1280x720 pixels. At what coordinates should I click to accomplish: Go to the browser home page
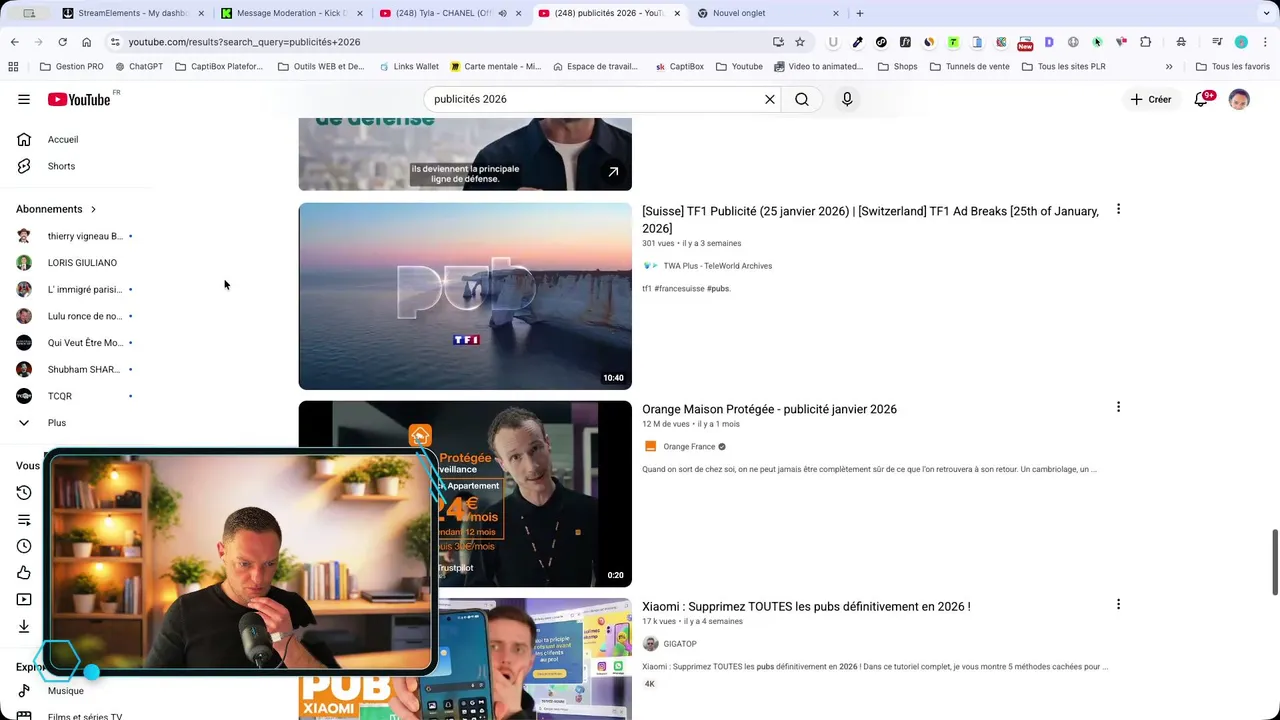point(86,42)
